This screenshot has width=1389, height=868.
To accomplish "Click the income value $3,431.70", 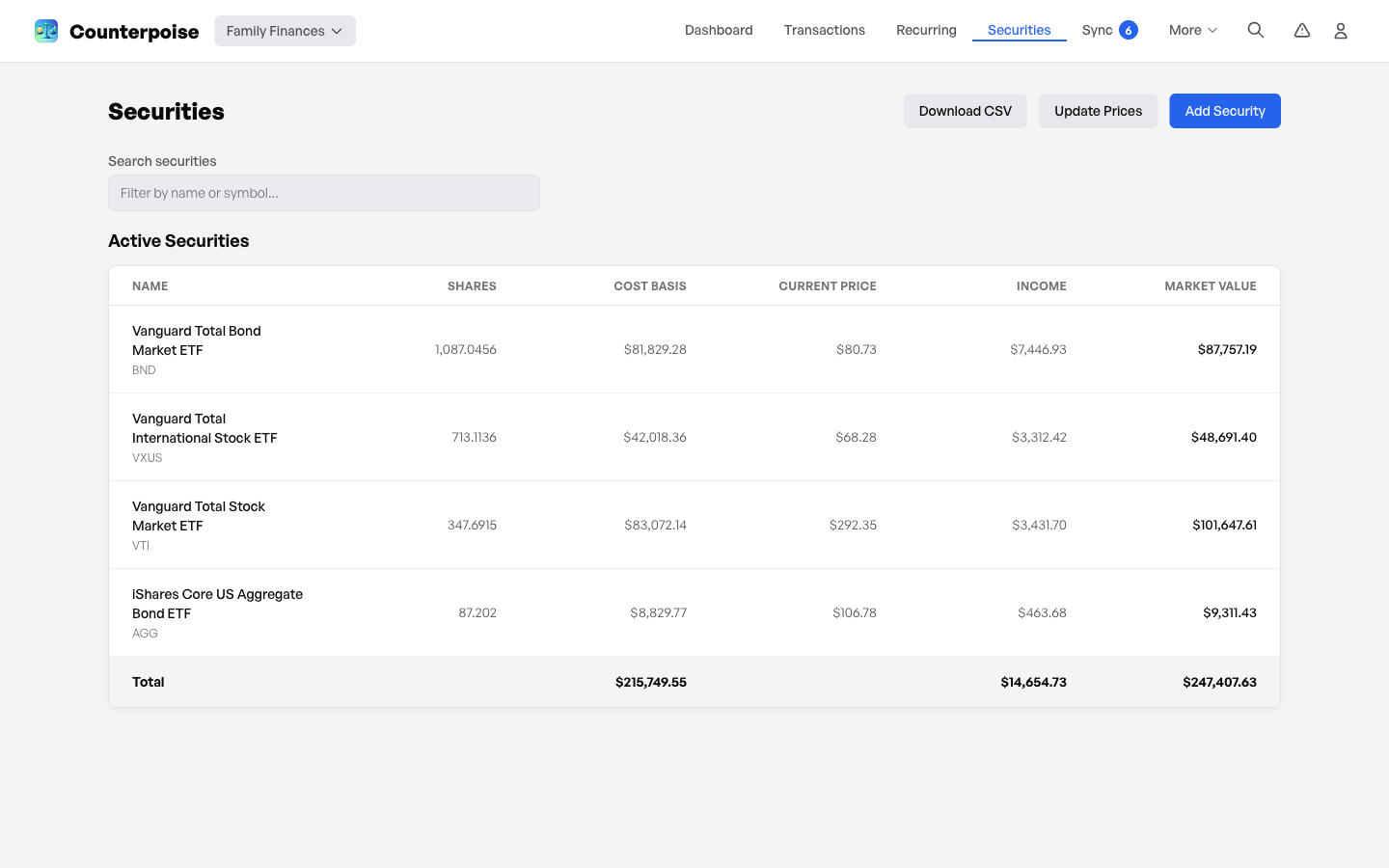I will pos(1039,525).
